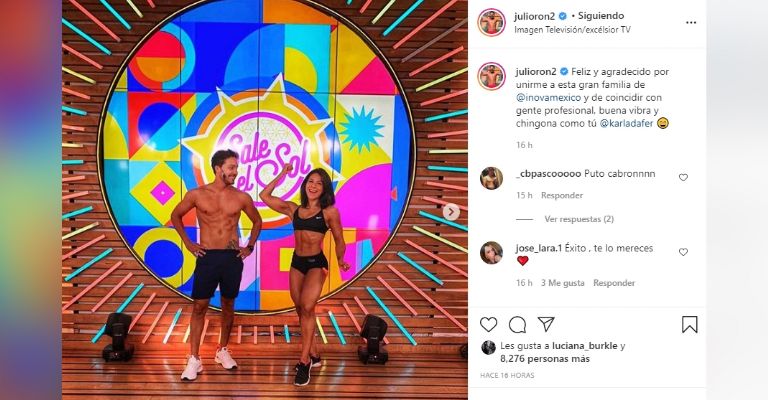Screen dimensions: 768x400
Task: Open location Imagen Televisión/excélsior TV
Action: 572,30
